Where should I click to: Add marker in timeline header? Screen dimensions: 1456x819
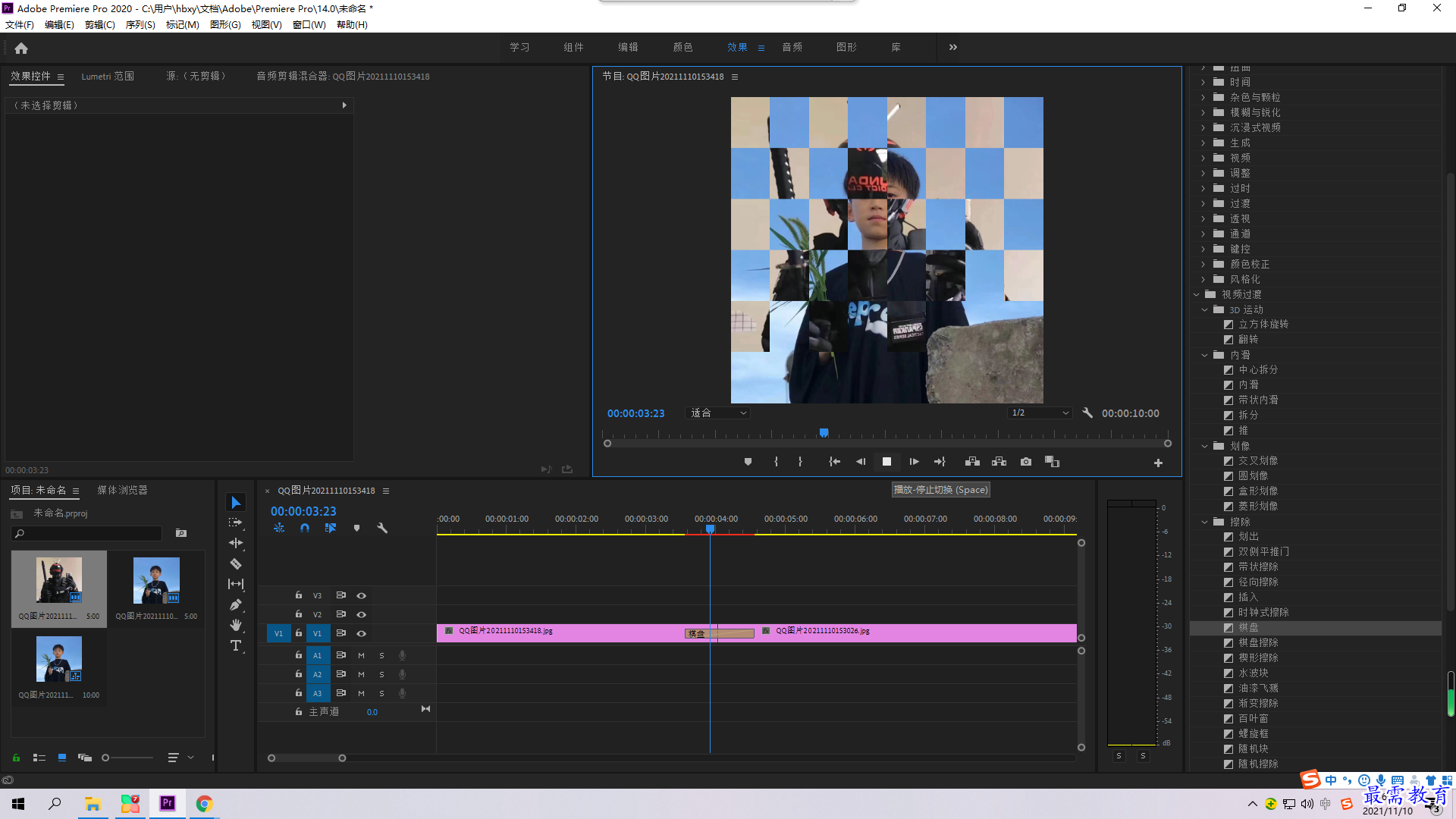tap(356, 528)
